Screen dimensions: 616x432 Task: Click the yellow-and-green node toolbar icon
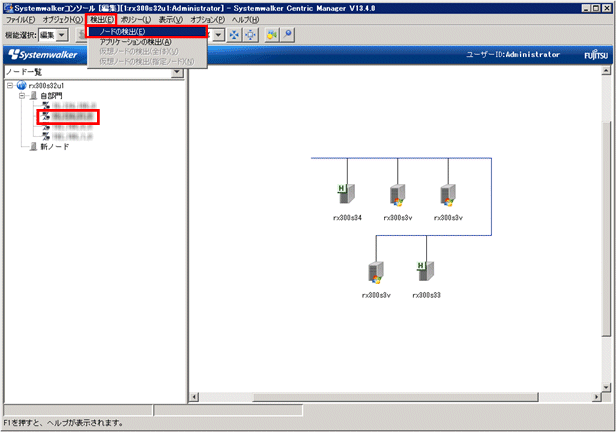(271, 35)
